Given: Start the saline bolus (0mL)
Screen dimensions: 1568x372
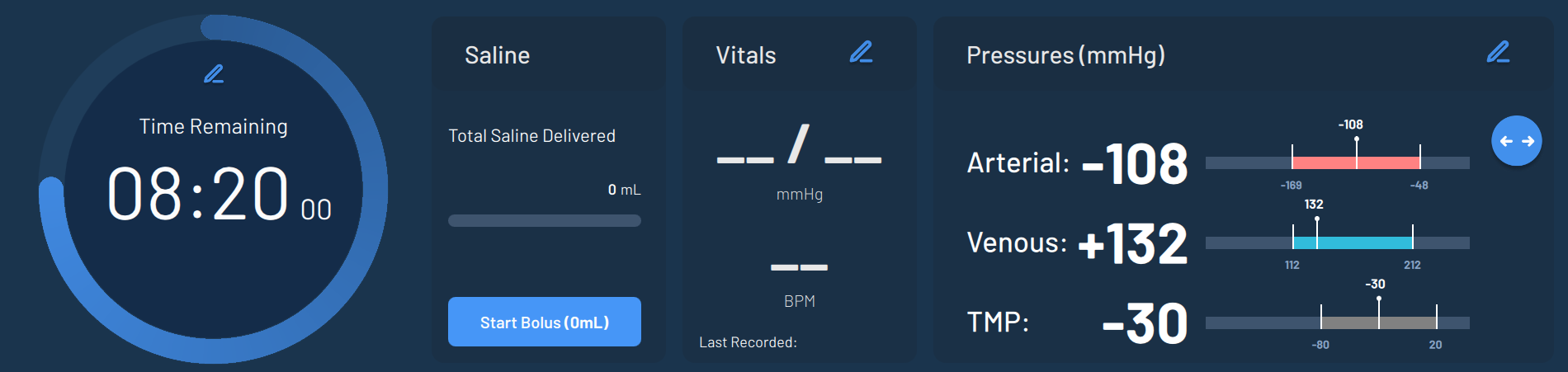Looking at the screenshot, I should [x=544, y=322].
